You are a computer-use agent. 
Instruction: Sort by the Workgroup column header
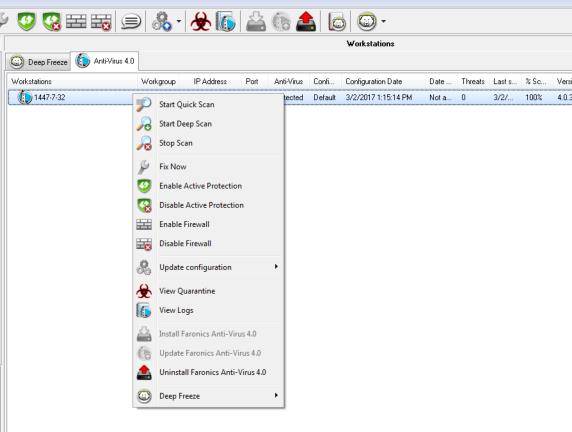pyautogui.click(x=158, y=81)
